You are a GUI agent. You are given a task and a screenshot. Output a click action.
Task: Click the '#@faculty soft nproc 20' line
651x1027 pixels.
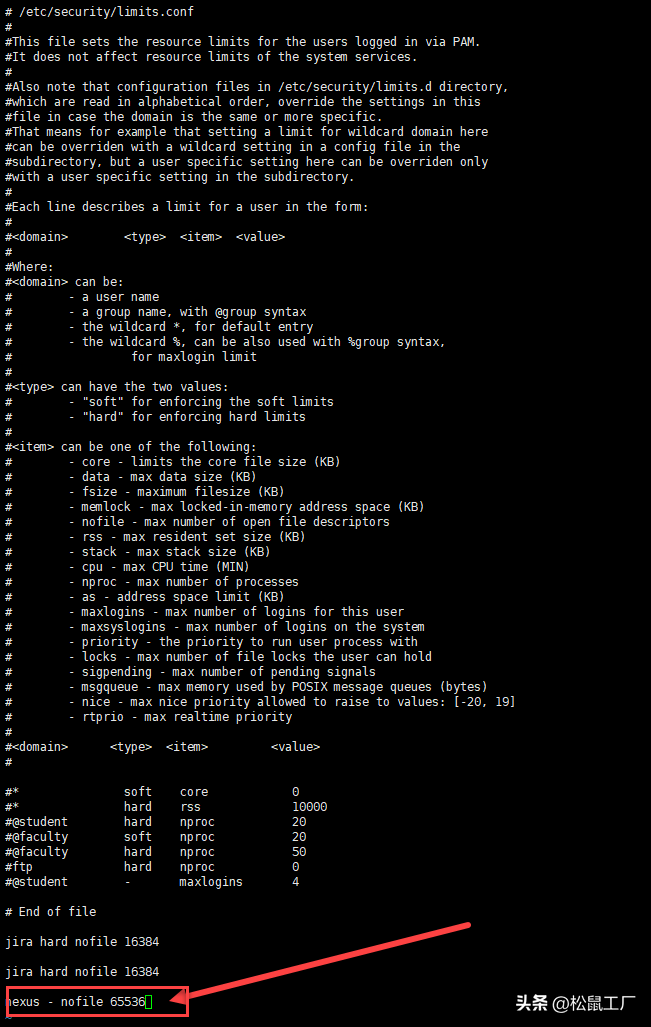156,836
